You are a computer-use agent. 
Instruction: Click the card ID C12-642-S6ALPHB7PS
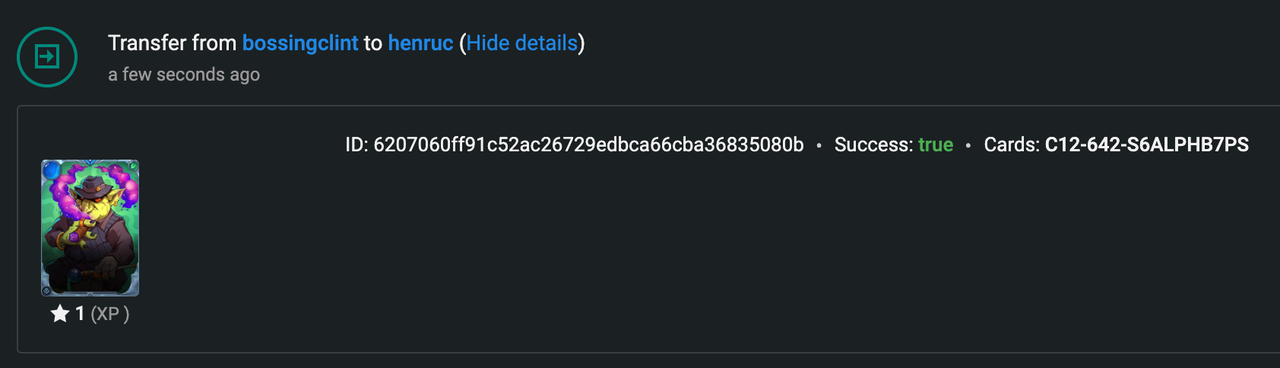(x=1147, y=145)
